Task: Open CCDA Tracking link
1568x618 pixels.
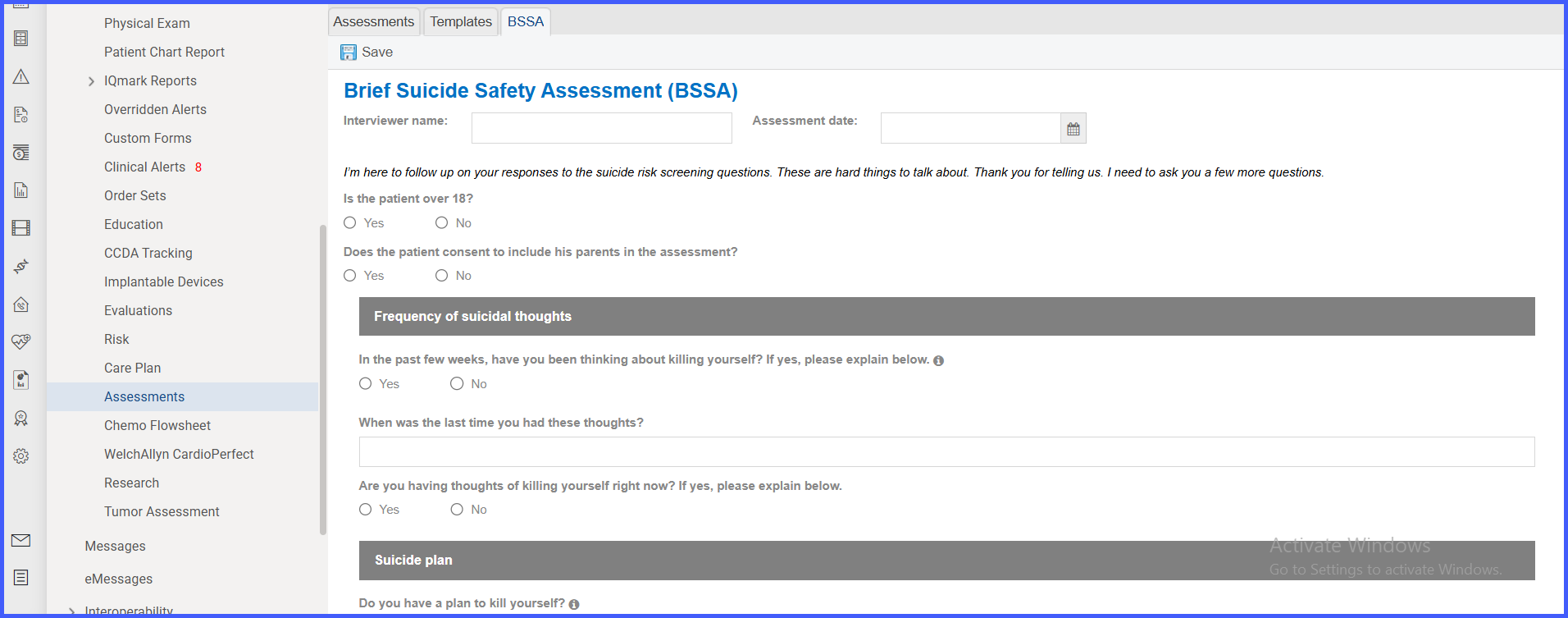Action: click(x=148, y=253)
